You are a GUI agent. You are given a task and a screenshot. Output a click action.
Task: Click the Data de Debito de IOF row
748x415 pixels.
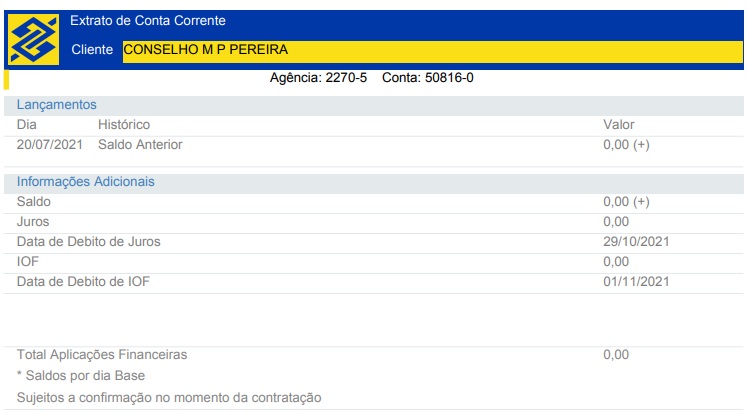click(x=83, y=282)
